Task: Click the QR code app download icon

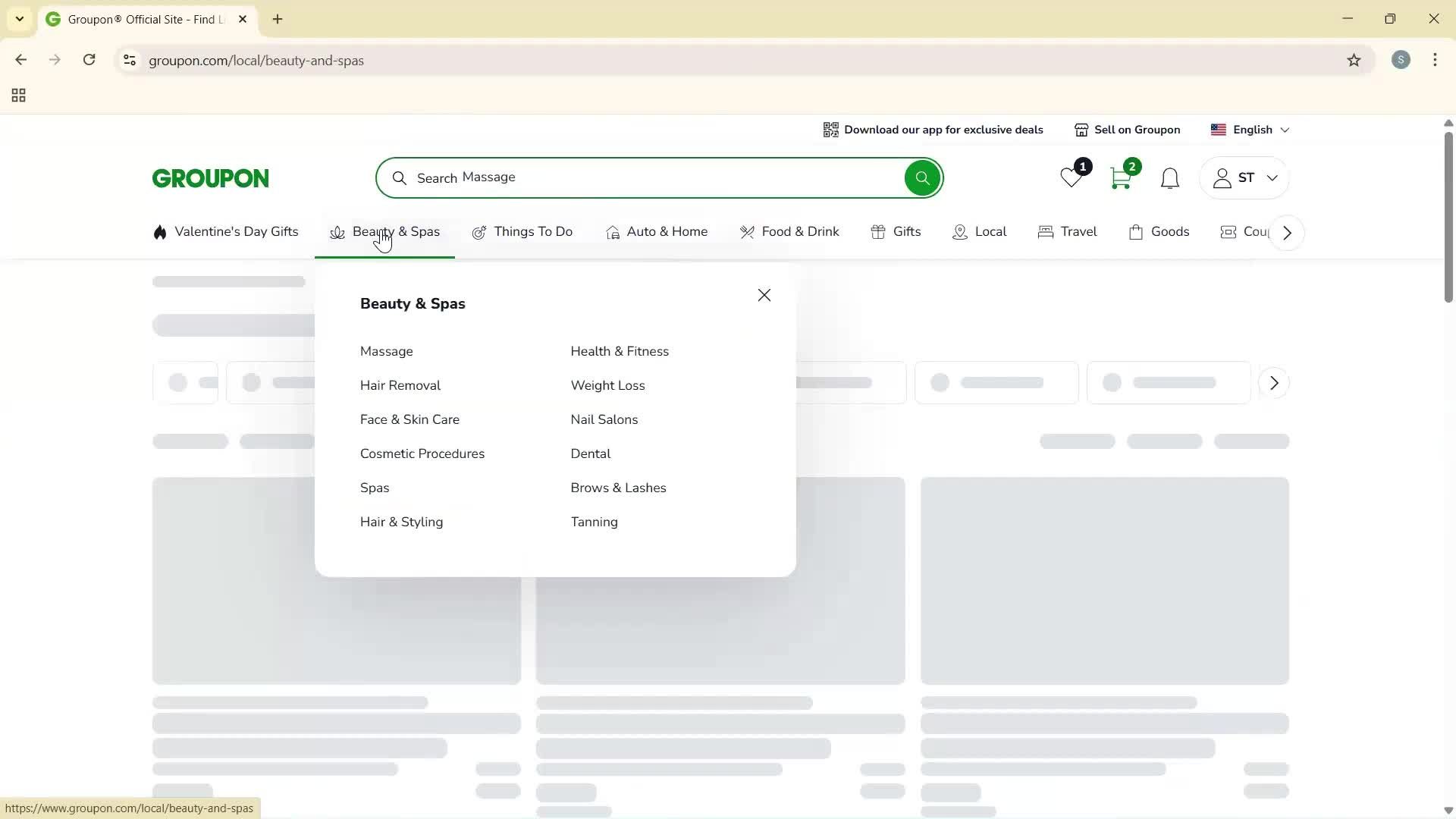Action: coord(830,130)
